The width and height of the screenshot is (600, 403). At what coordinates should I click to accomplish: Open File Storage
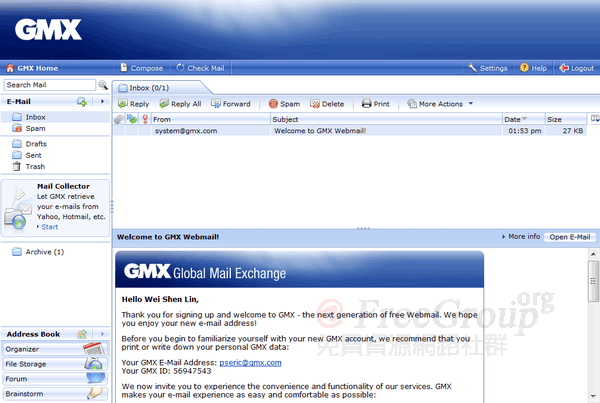point(55,364)
